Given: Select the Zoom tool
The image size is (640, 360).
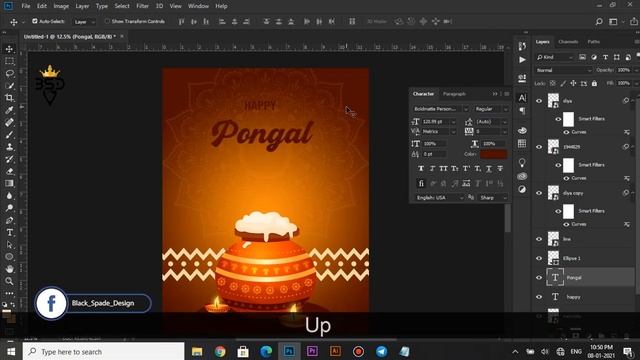Looking at the screenshot, I should click(x=9, y=281).
